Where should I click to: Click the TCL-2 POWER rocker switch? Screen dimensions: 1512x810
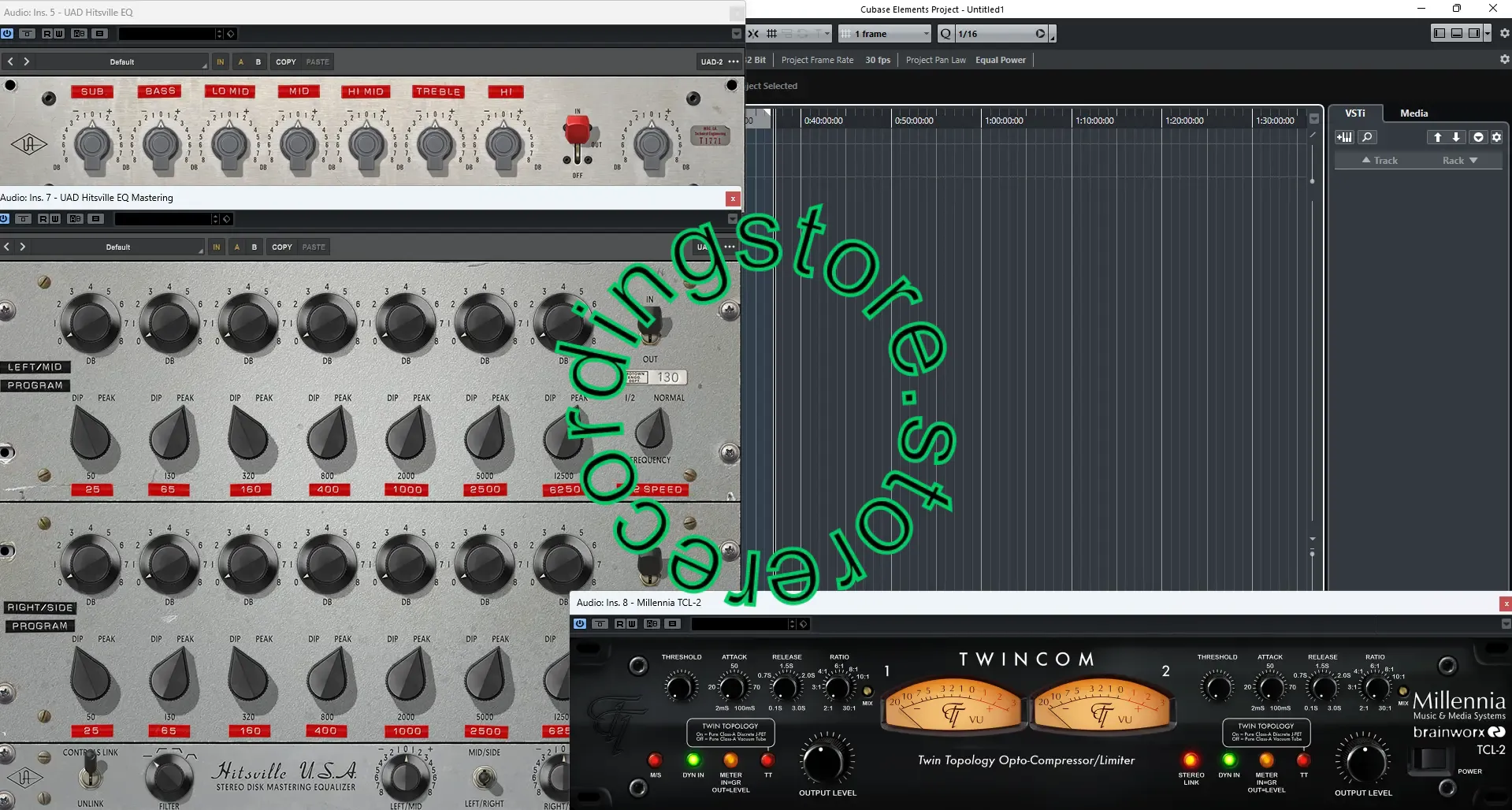1431,760
